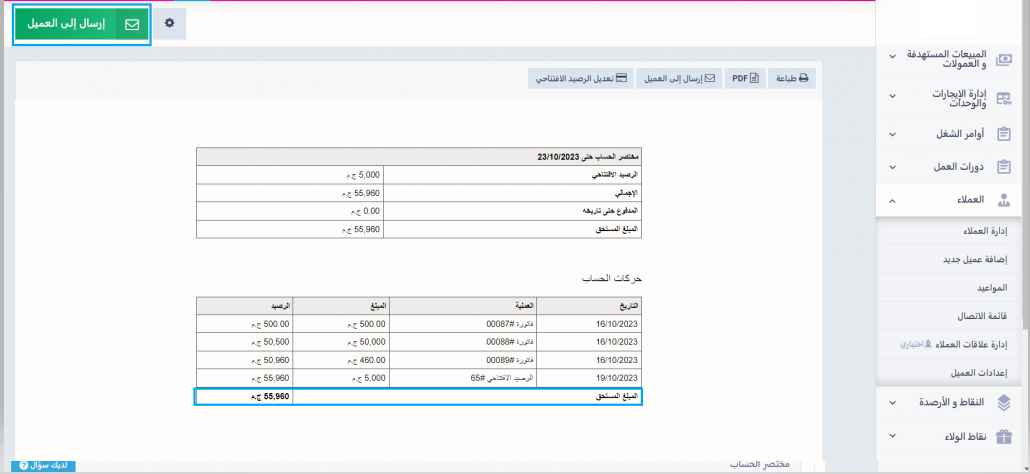1030x474 pixels.
Task: Click the Loyalty Points gift icon
Action: click(1004, 436)
